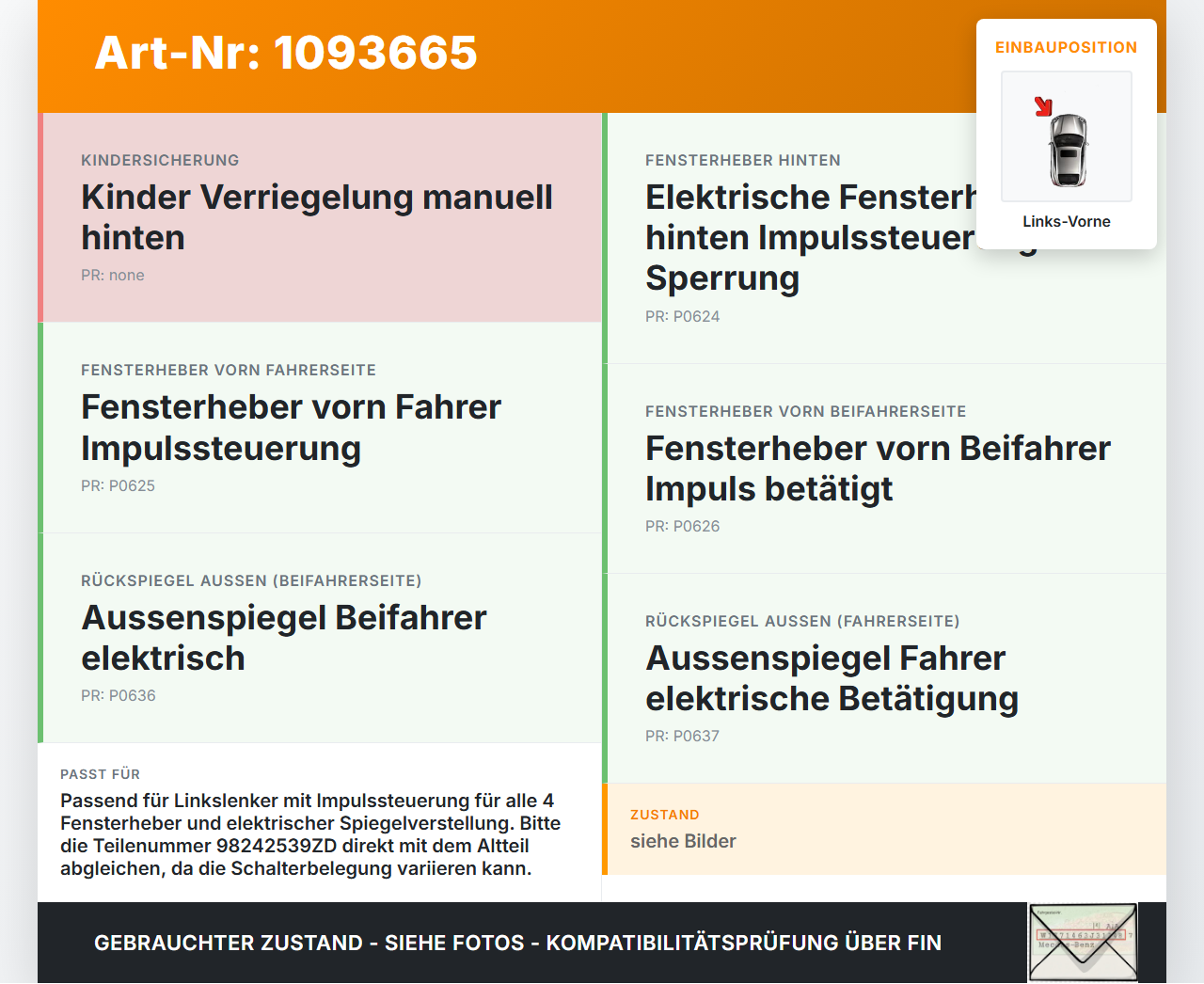Viewport: 1204px width, 984px height.
Task: Click FENSTERHEBER VORN BEIFAHRERSEITE label
Action: [x=806, y=411]
